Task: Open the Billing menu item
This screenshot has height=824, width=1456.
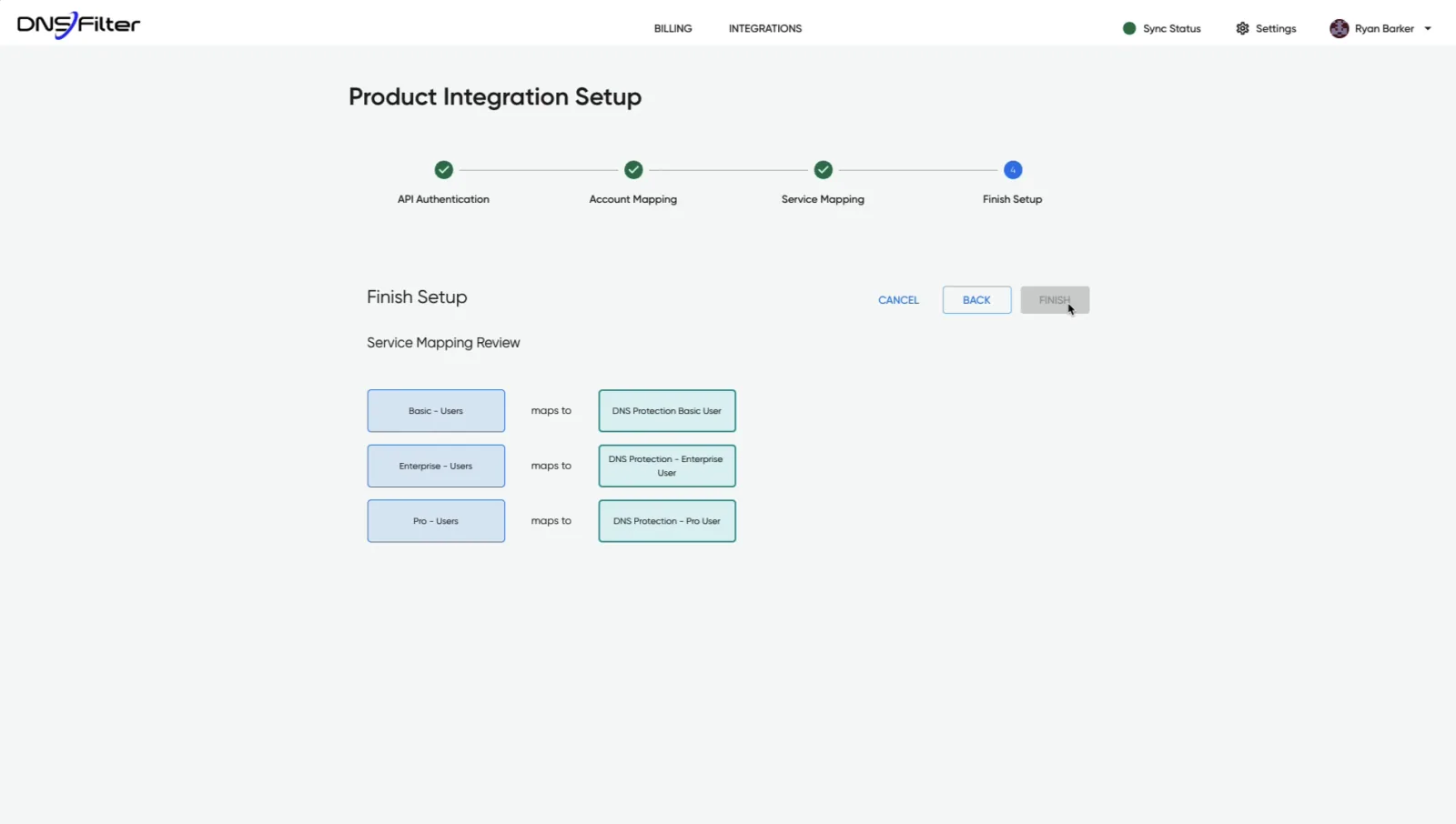Action: 672,28
